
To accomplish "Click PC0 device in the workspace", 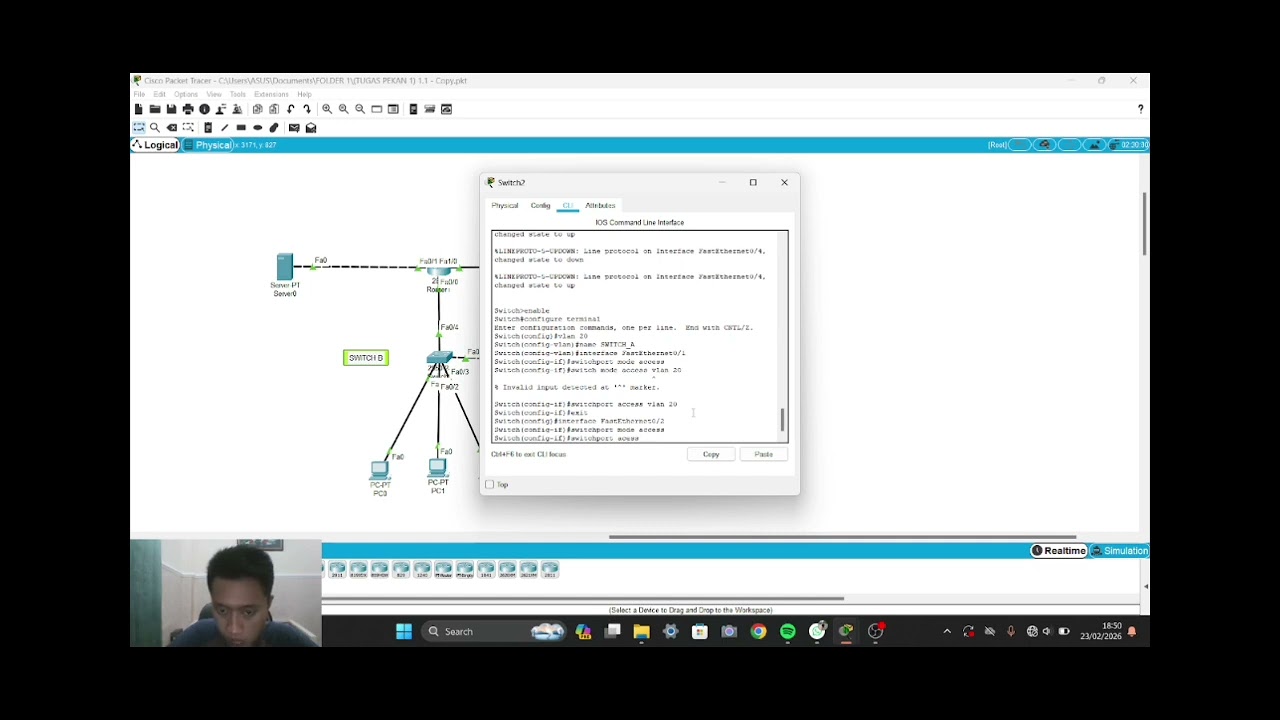I will [x=379, y=470].
